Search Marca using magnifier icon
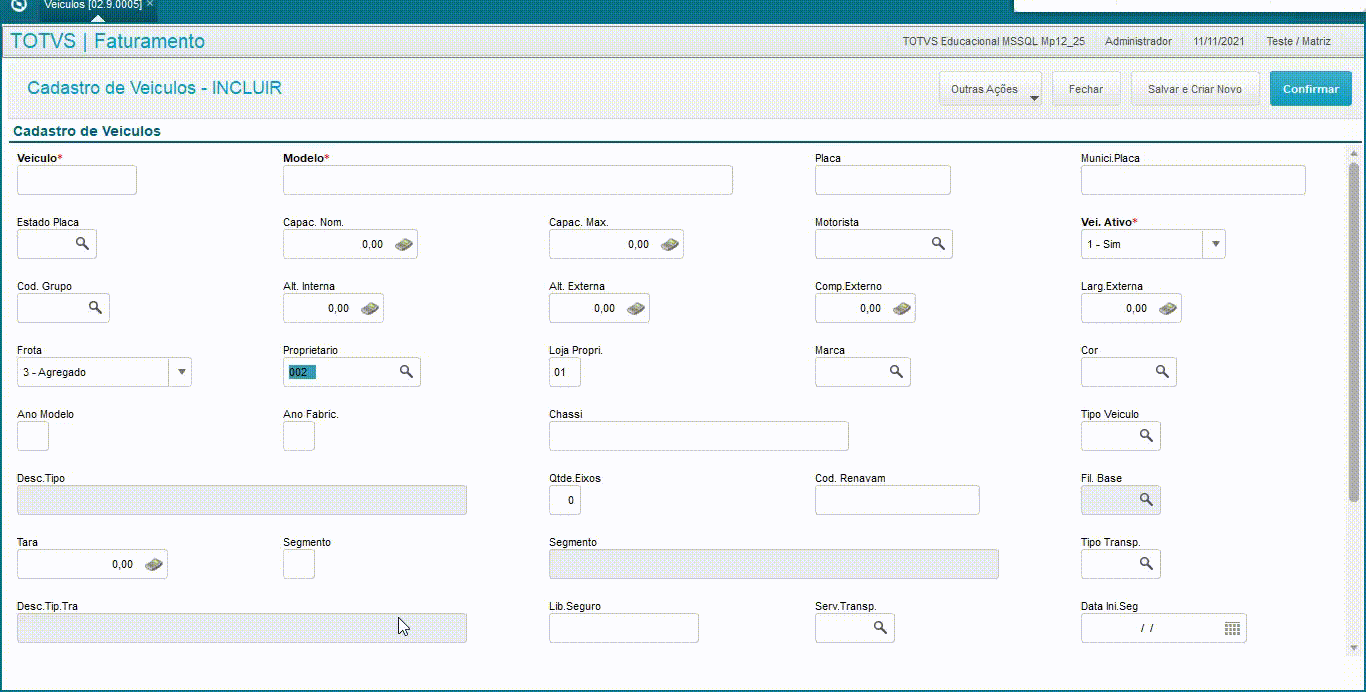The image size is (1366, 692). click(x=896, y=371)
